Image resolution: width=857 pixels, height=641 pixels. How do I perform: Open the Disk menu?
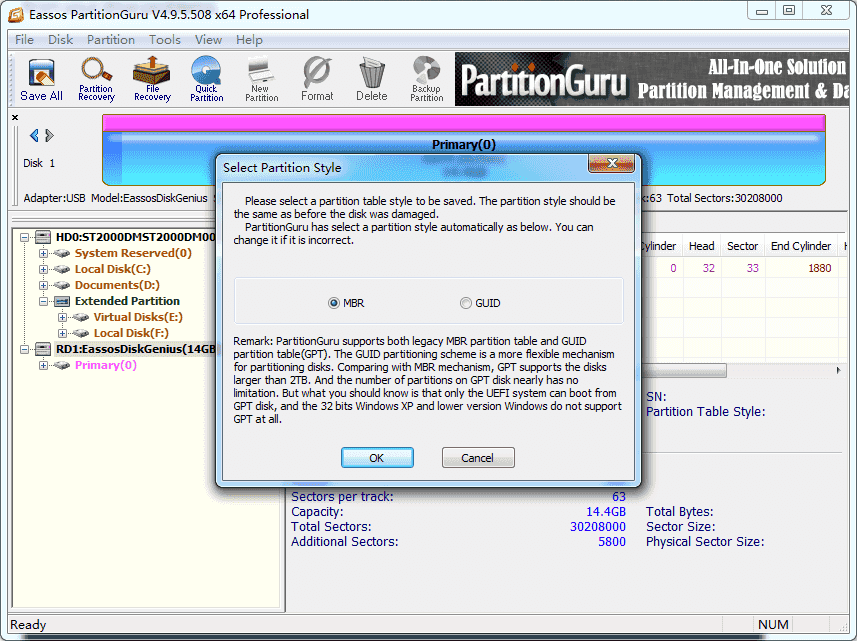[x=60, y=40]
